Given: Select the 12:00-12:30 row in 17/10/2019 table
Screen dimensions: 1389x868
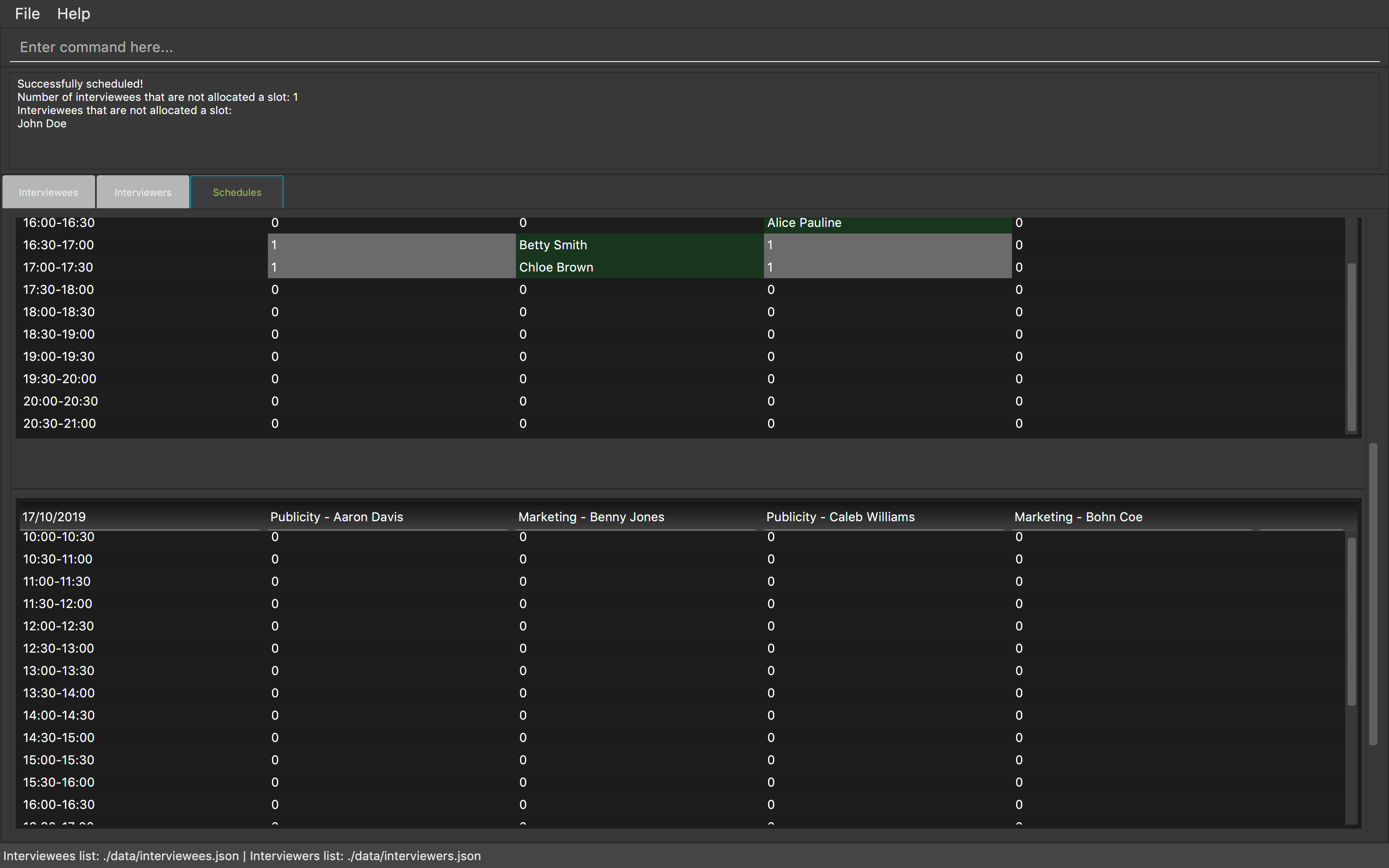Looking at the screenshot, I should 58,626.
